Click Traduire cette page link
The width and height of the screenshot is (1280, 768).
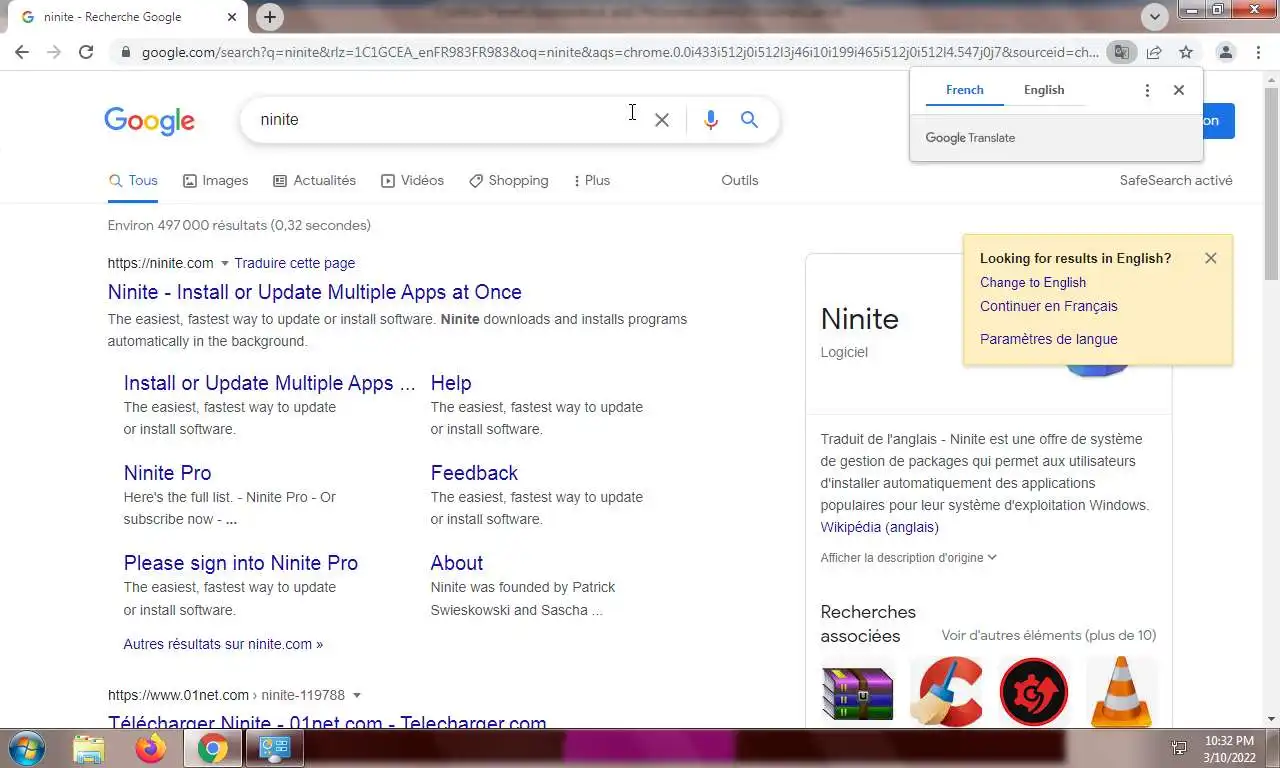coord(295,264)
